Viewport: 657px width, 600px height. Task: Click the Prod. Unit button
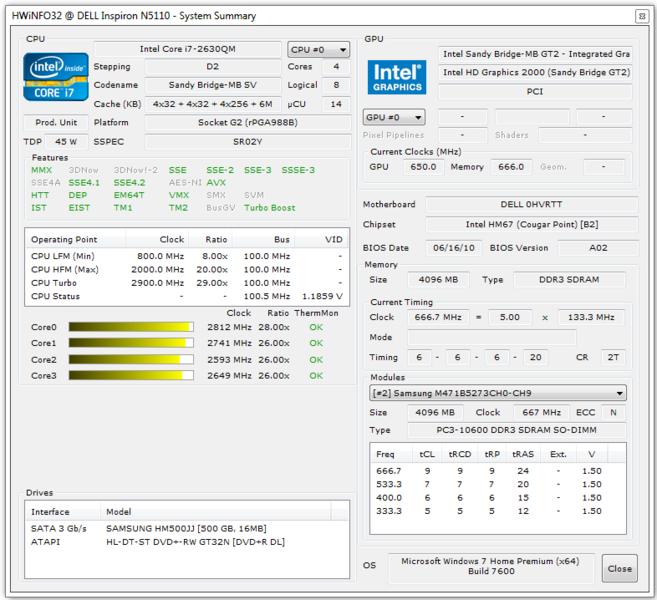(56, 122)
